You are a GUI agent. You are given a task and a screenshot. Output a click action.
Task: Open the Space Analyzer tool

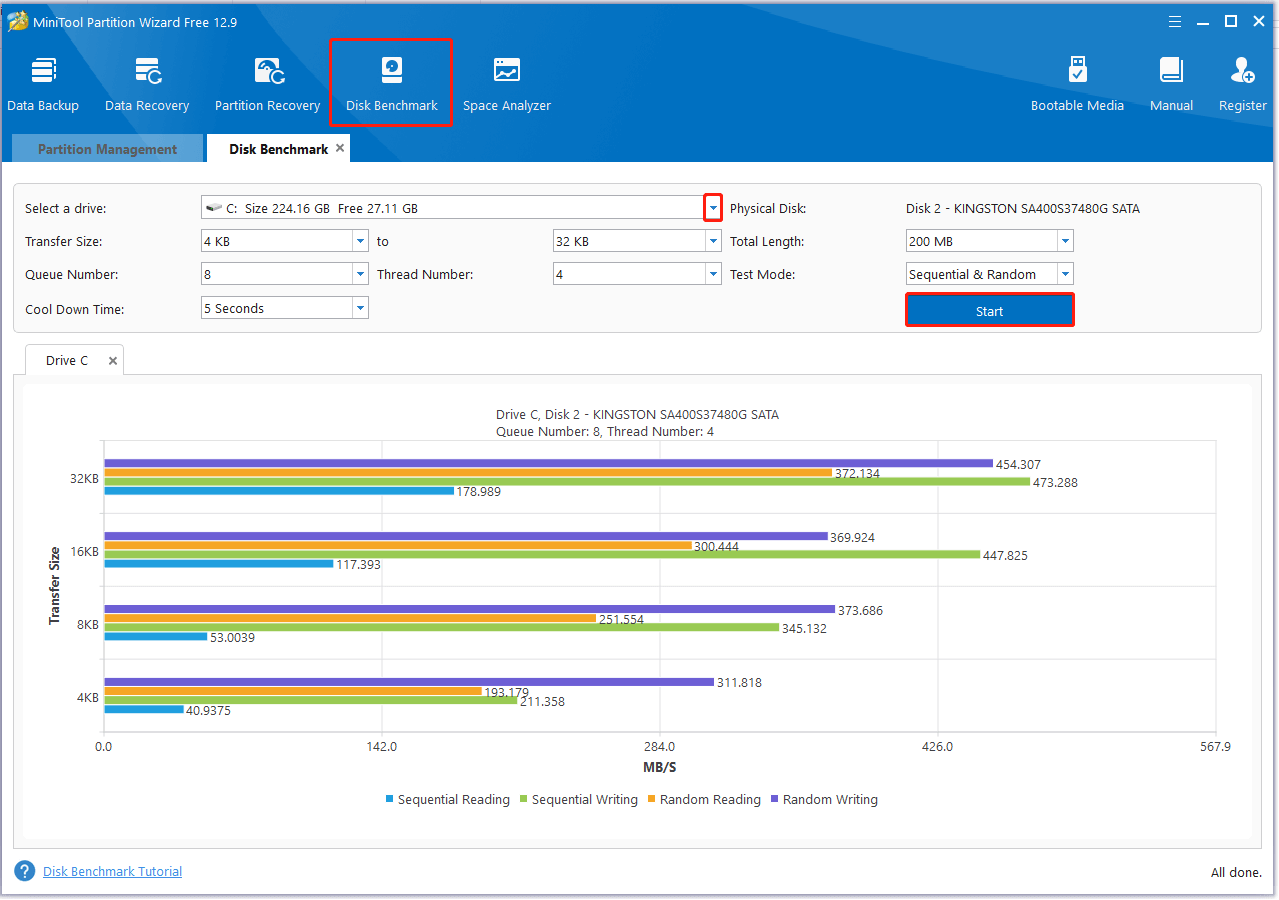(x=506, y=72)
